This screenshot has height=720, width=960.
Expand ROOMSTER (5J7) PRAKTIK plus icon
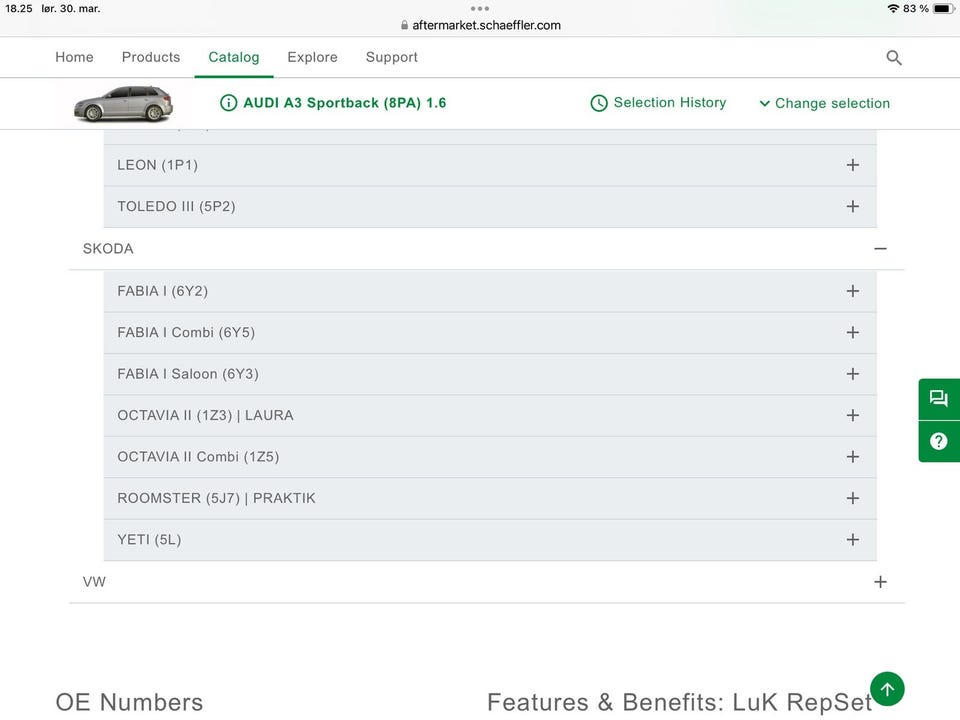click(x=852, y=498)
